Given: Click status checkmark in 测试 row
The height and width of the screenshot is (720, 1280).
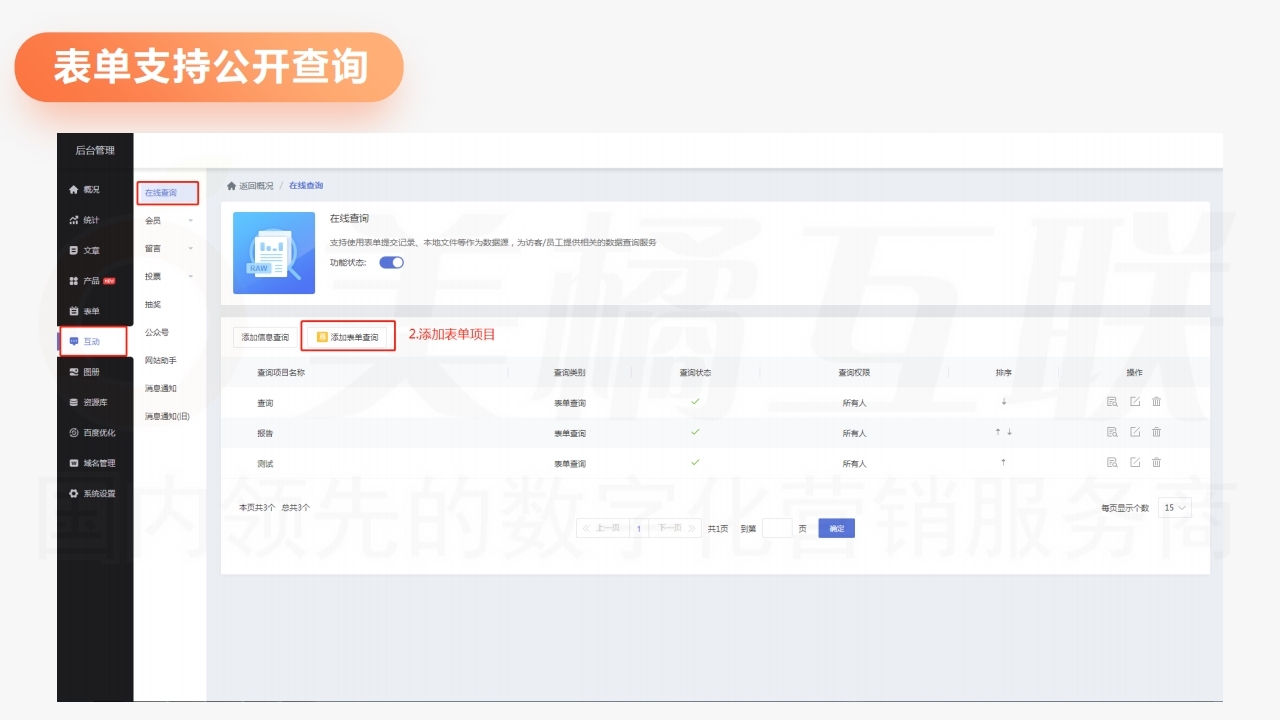Looking at the screenshot, I should click(695, 462).
